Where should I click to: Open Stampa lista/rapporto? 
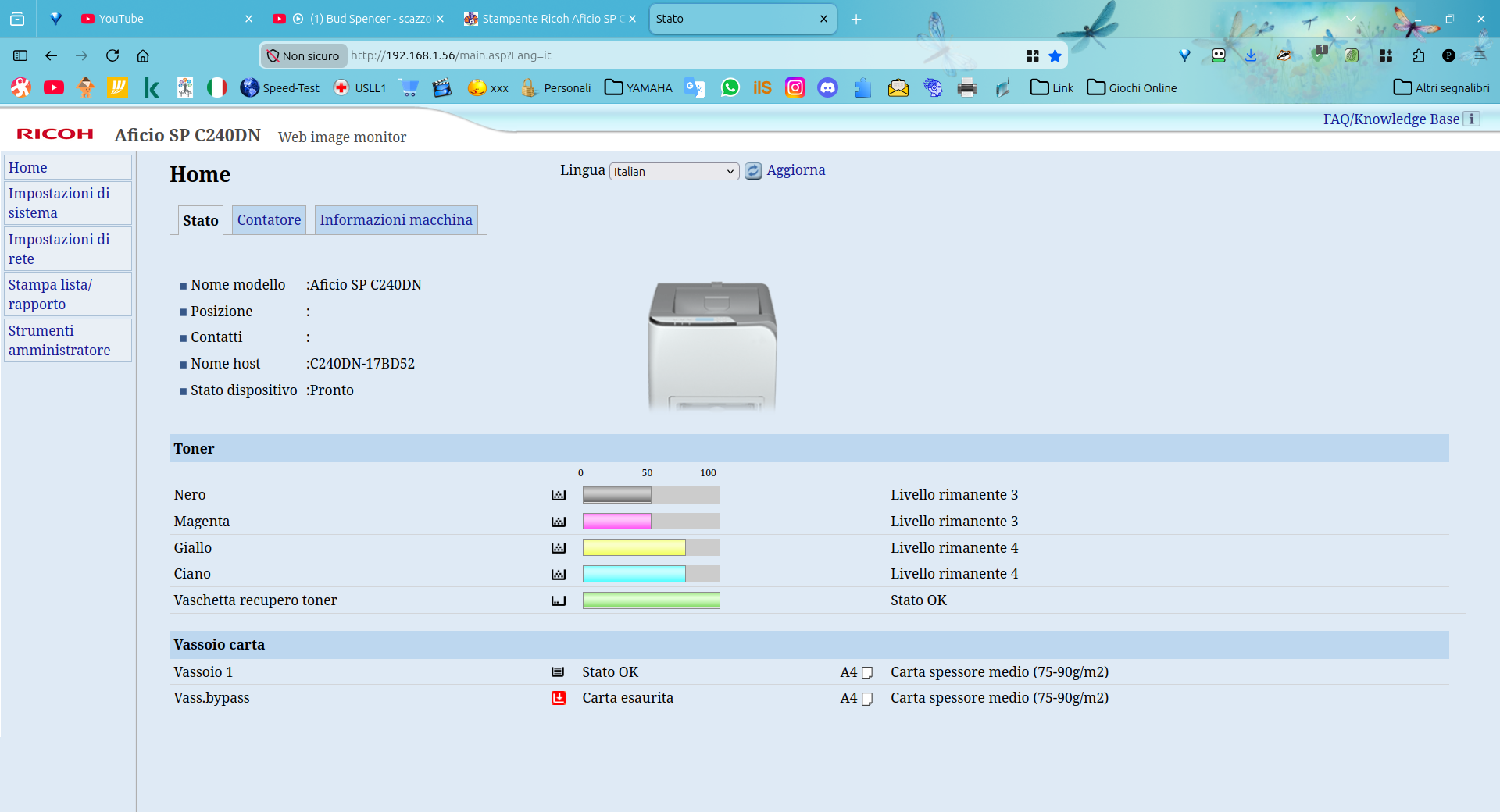(x=68, y=294)
